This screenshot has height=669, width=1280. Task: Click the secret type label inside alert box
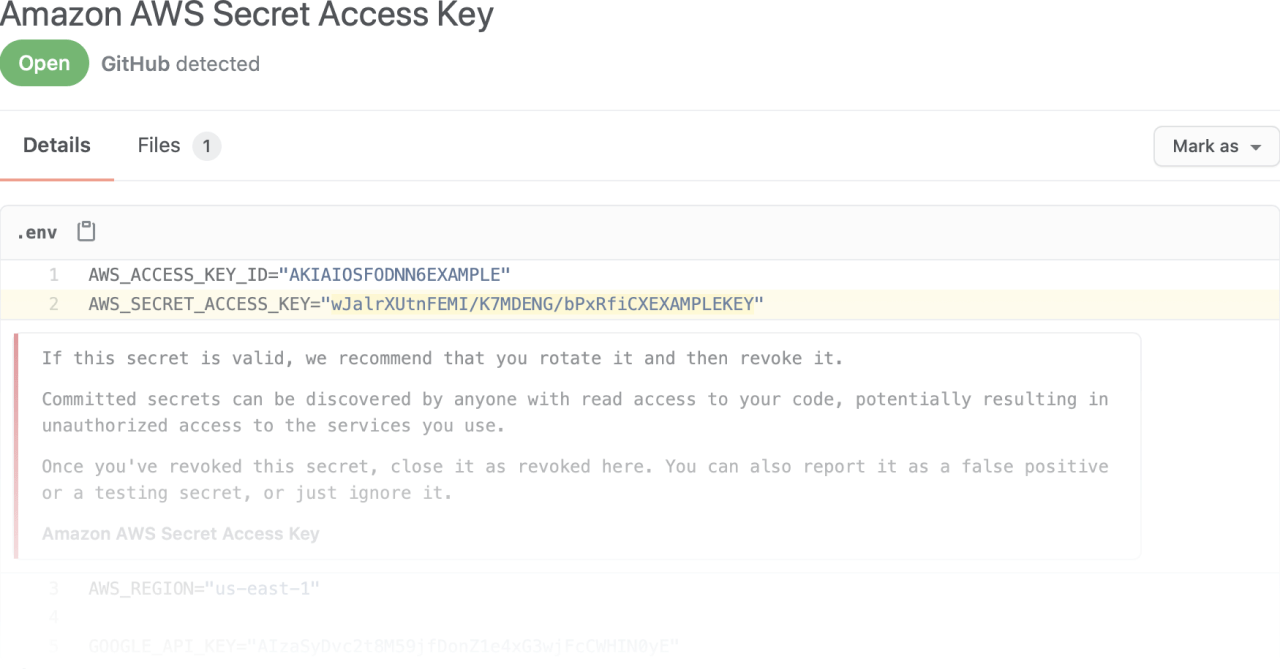point(181,534)
